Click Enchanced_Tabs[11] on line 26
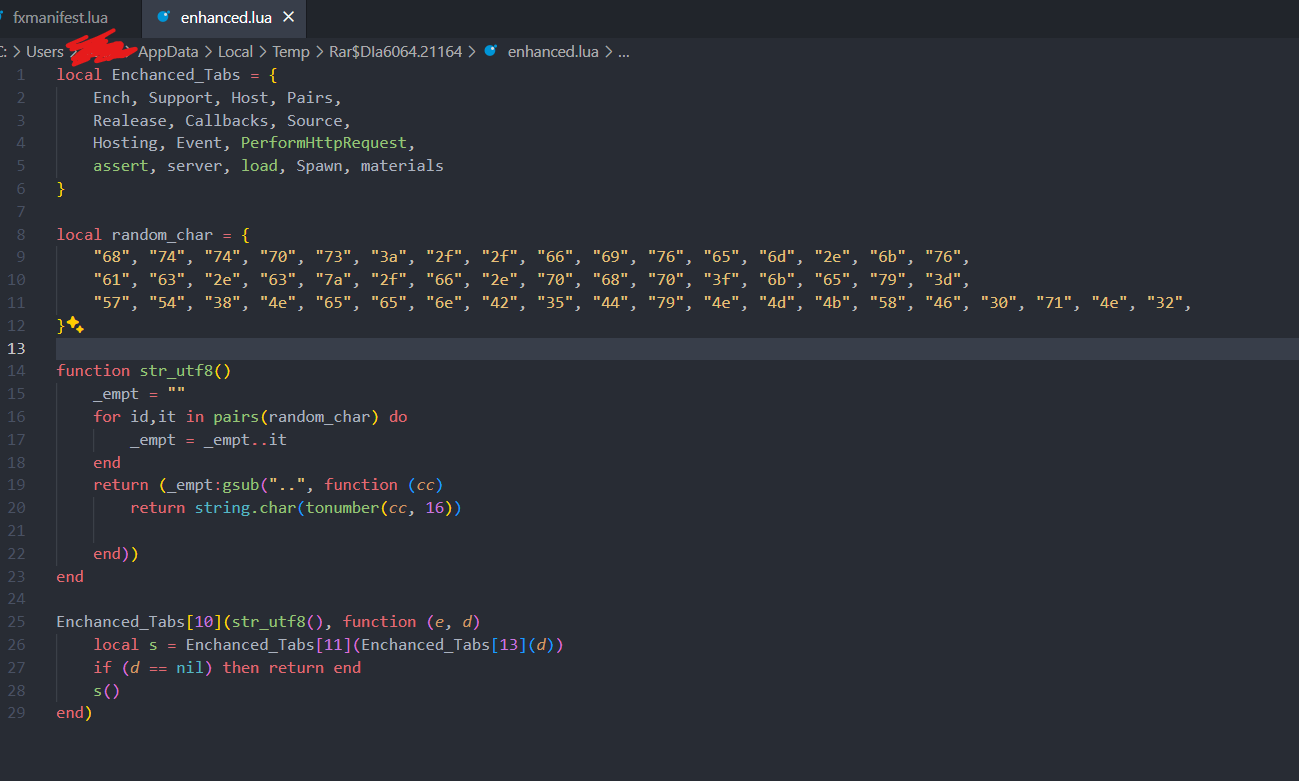Viewport: 1299px width, 781px height. tap(268, 645)
